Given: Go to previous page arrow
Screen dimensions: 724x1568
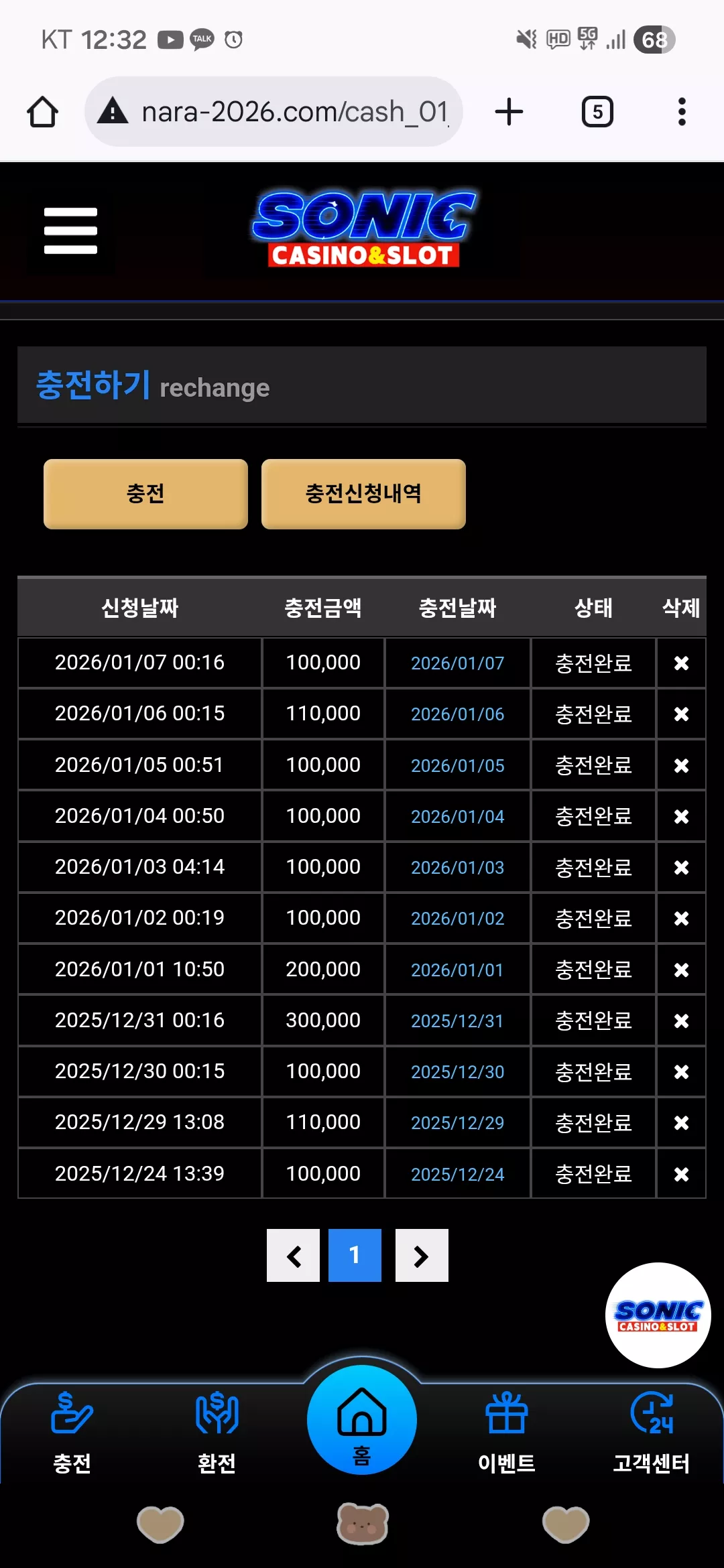Looking at the screenshot, I should 293,1255.
